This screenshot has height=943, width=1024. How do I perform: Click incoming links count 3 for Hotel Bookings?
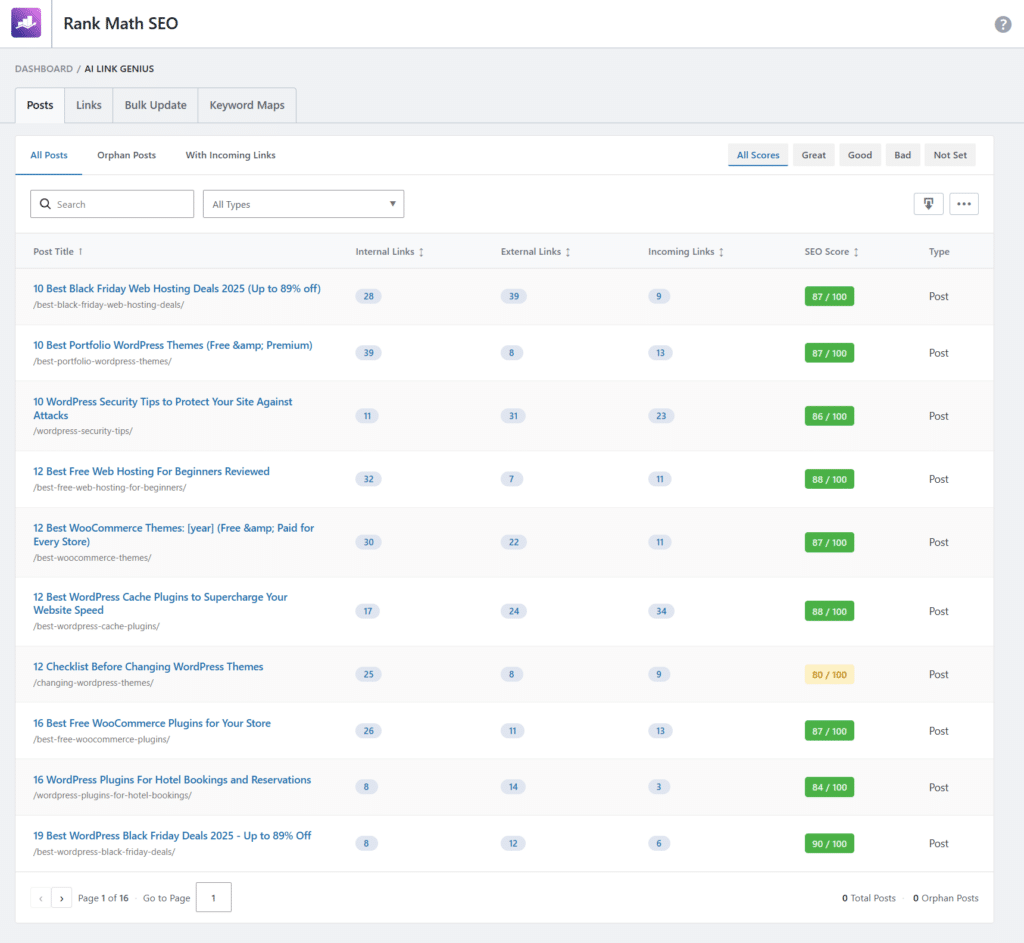[659, 787]
